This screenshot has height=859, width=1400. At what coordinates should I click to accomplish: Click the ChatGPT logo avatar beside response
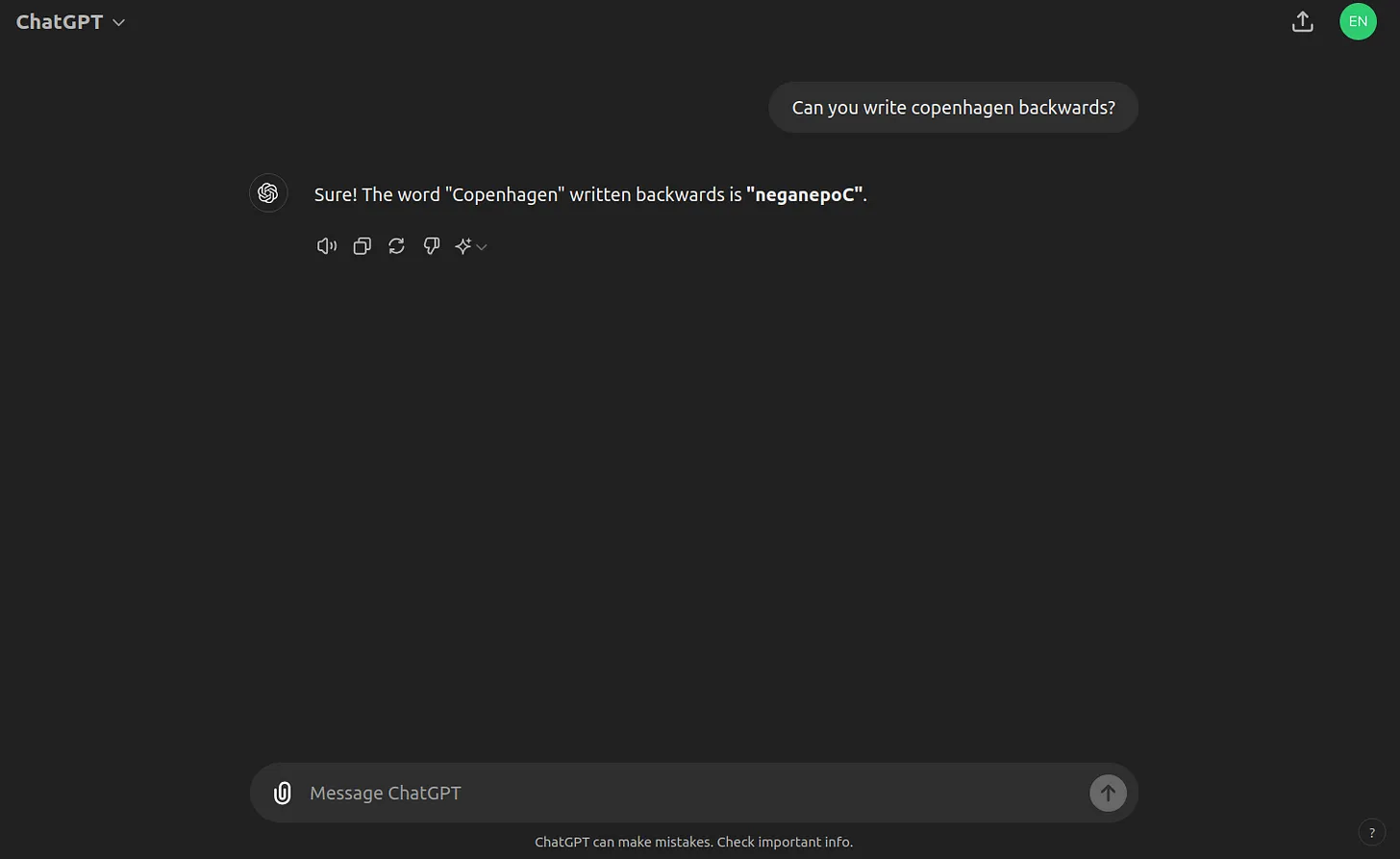click(x=268, y=192)
